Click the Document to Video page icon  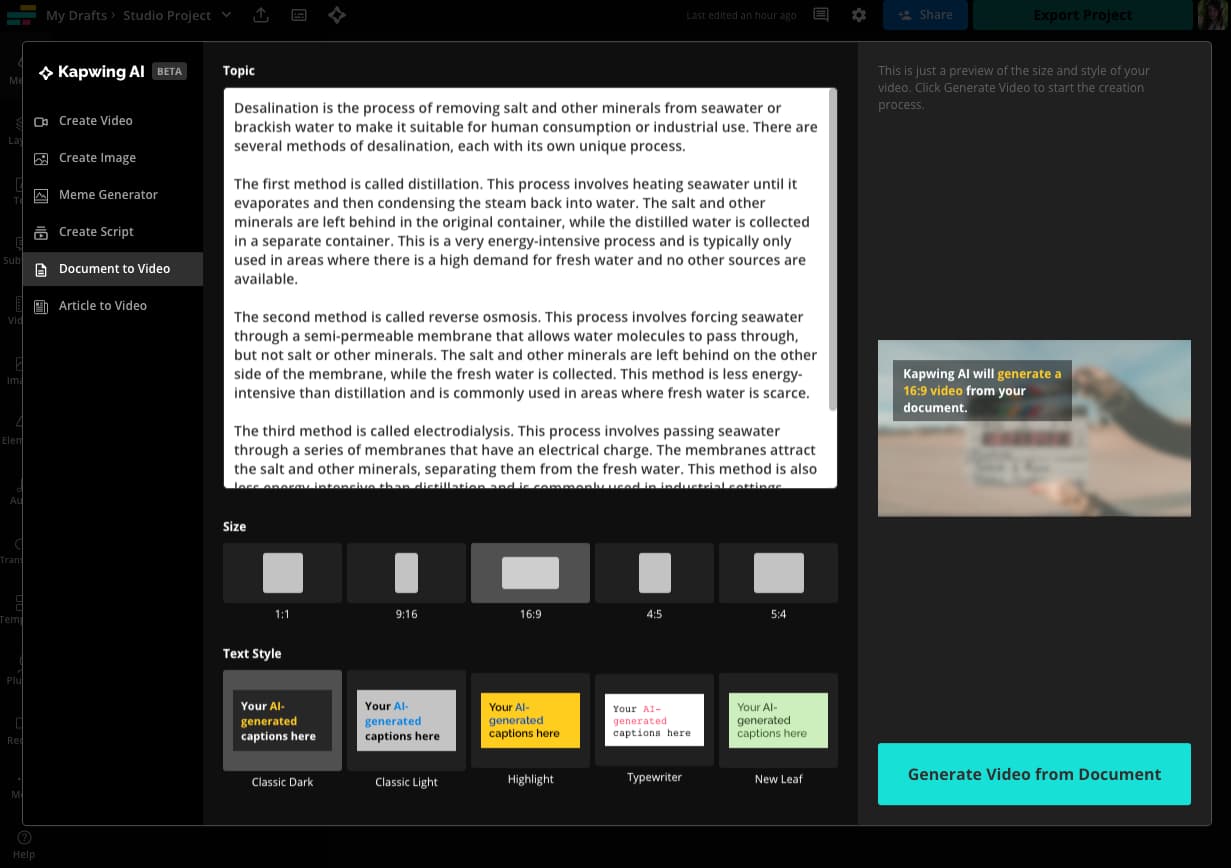coord(41,269)
